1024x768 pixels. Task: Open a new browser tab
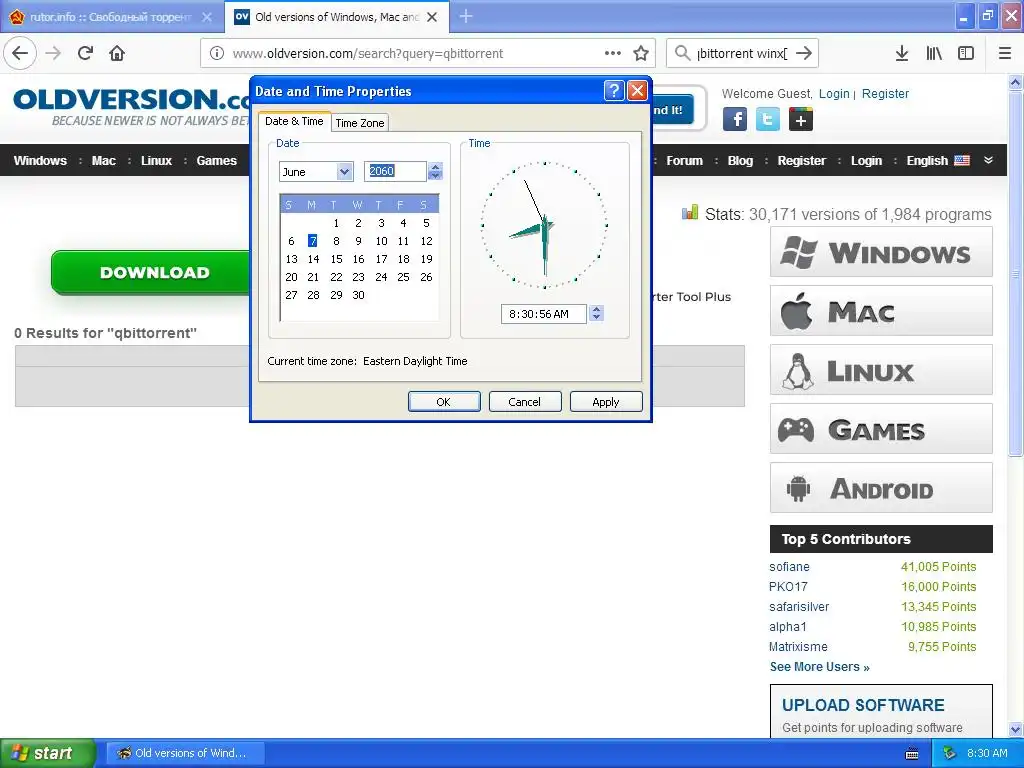click(466, 16)
